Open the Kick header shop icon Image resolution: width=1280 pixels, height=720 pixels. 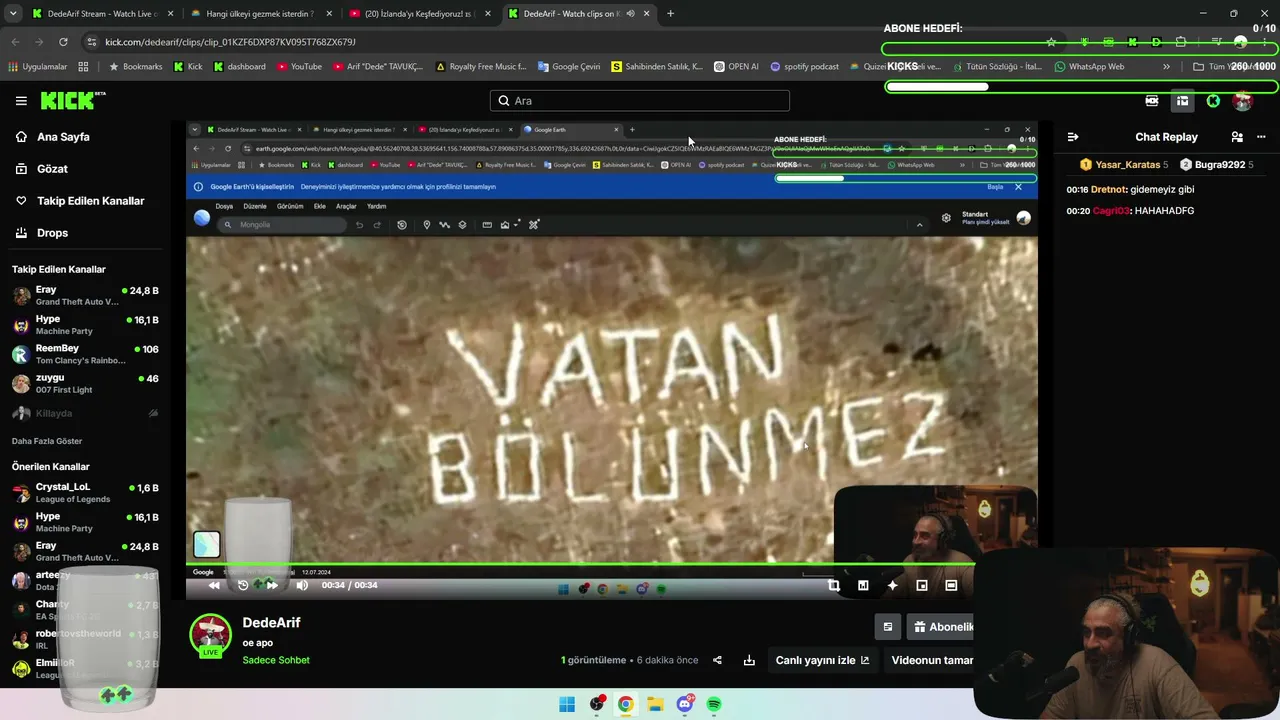tap(1182, 101)
